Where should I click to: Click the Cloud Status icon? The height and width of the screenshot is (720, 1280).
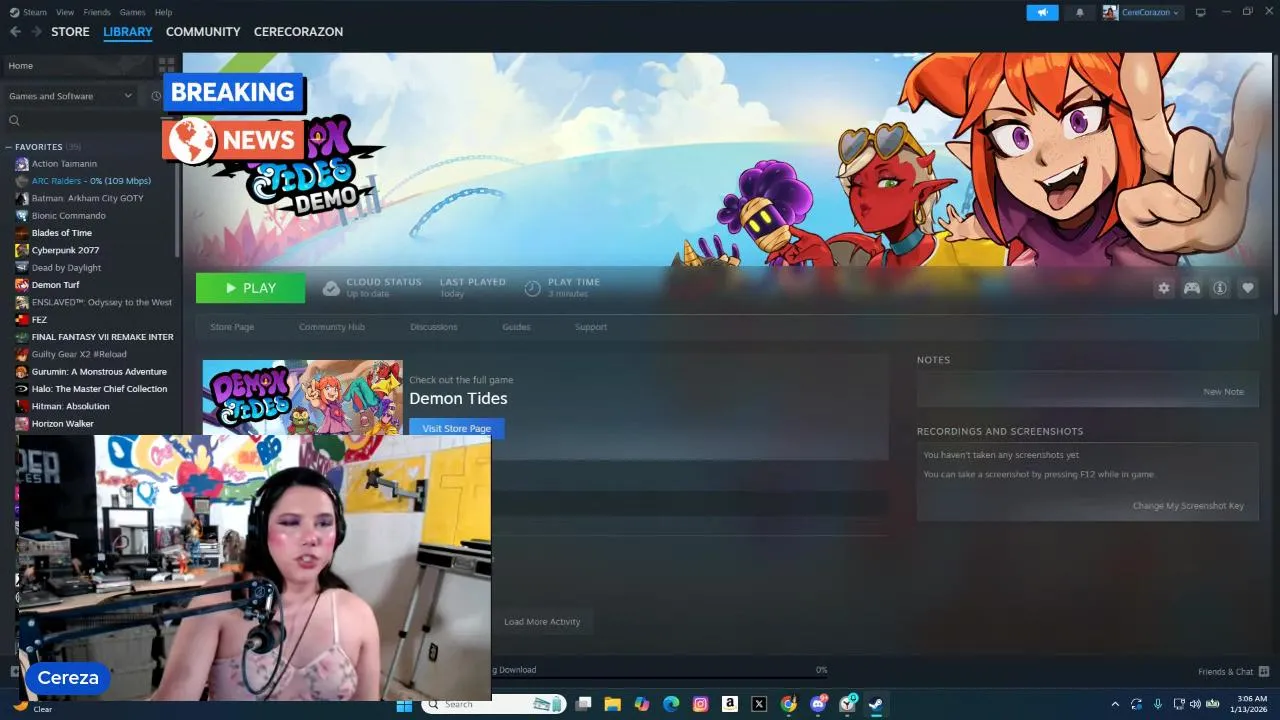(x=331, y=288)
